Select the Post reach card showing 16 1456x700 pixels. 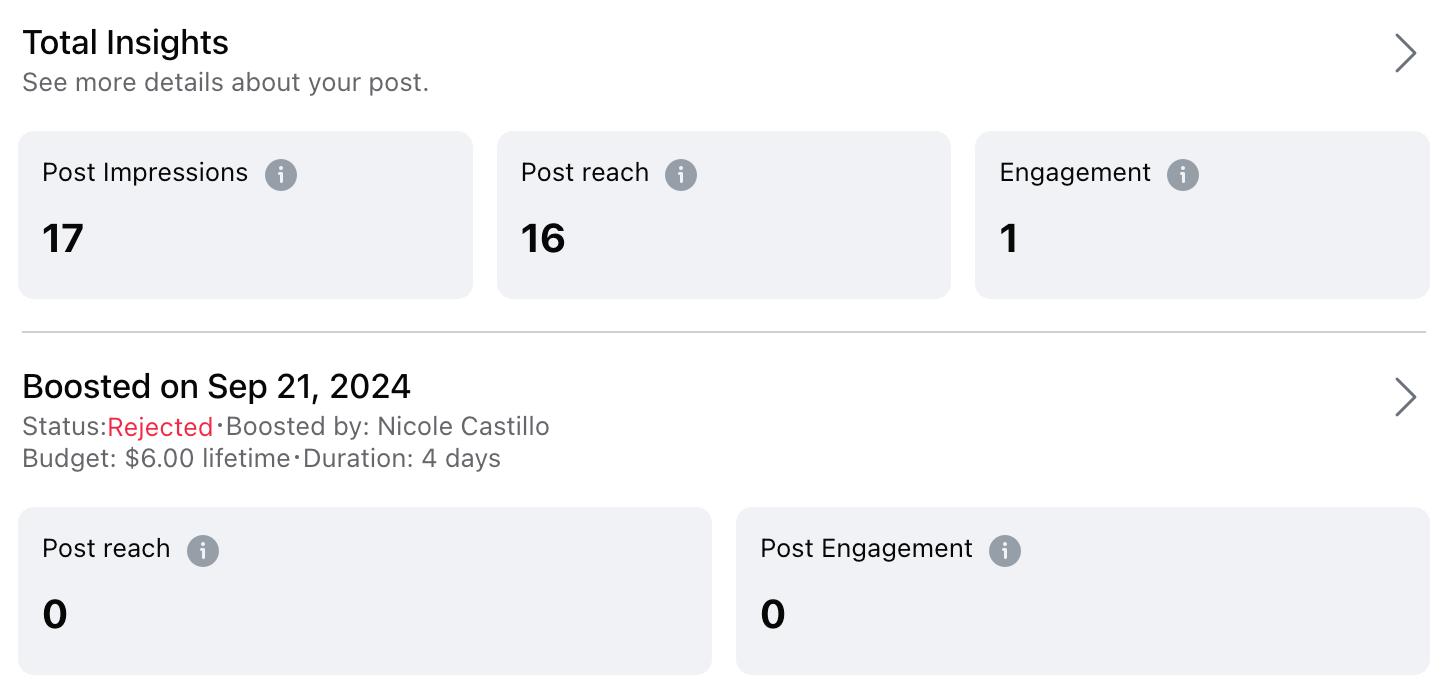tap(723, 215)
